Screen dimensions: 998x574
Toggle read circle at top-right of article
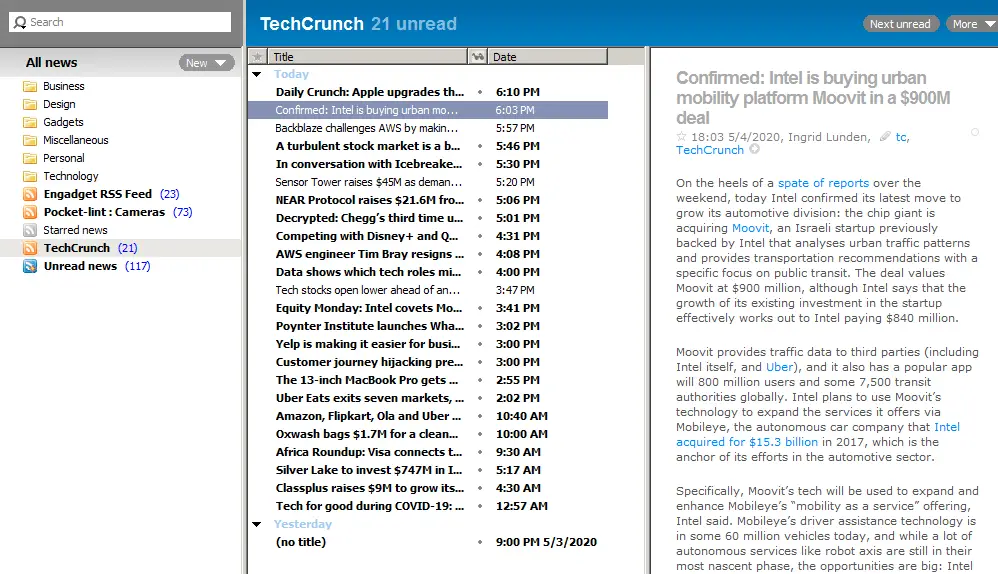pos(974,132)
